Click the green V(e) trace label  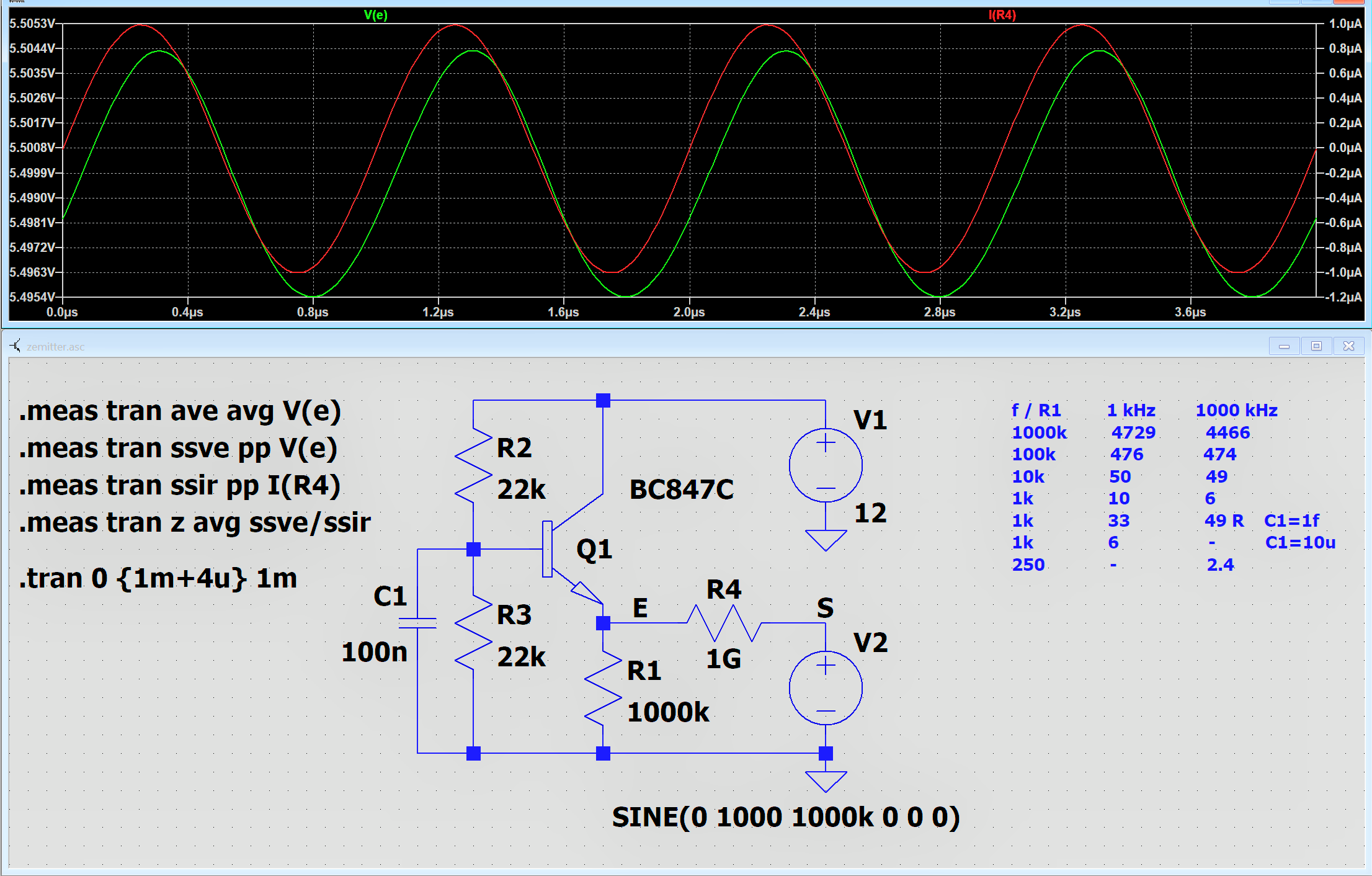point(375,15)
